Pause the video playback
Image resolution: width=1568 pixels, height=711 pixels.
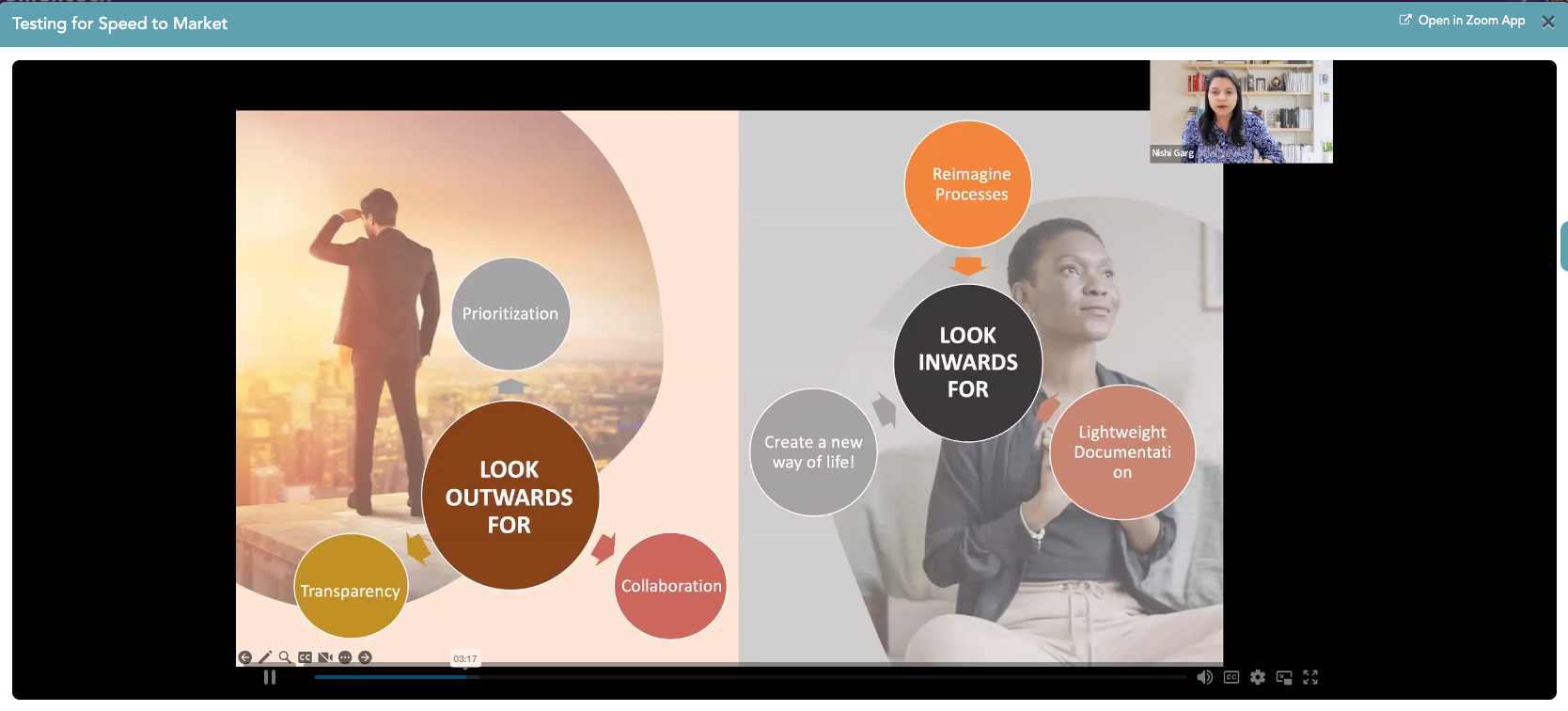270,677
